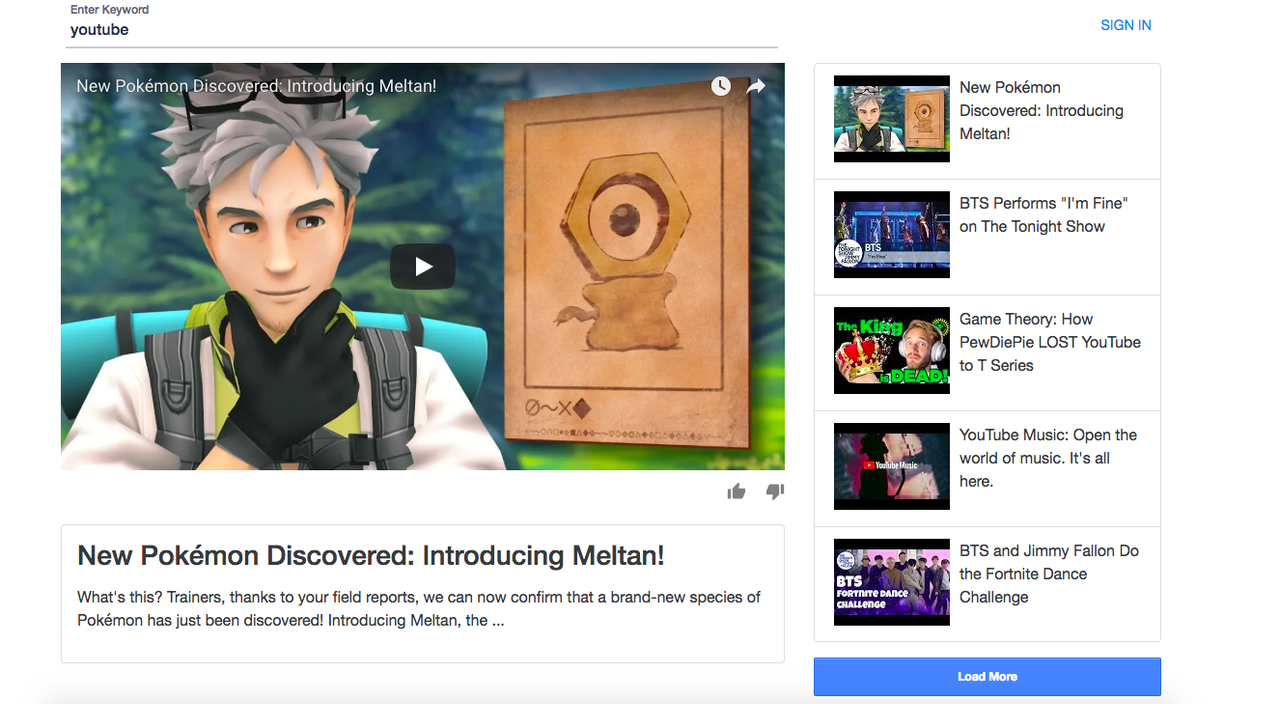The image size is (1280, 704).
Task: Dislike the video with thumbs down
Action: pyautogui.click(x=775, y=491)
